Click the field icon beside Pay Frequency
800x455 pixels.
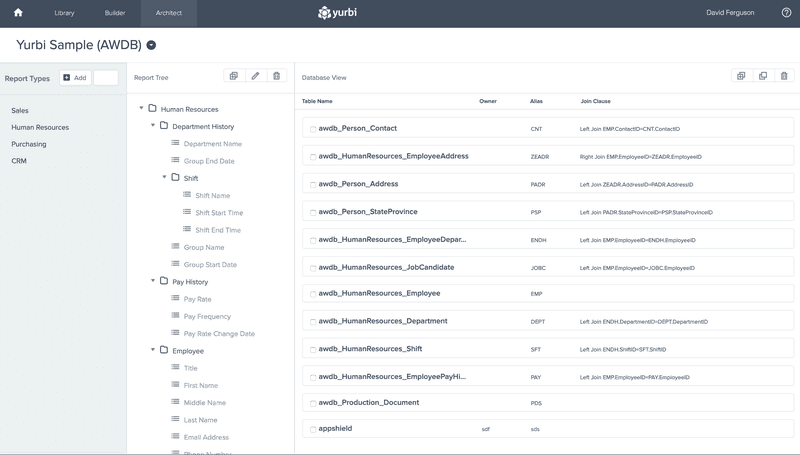point(175,315)
